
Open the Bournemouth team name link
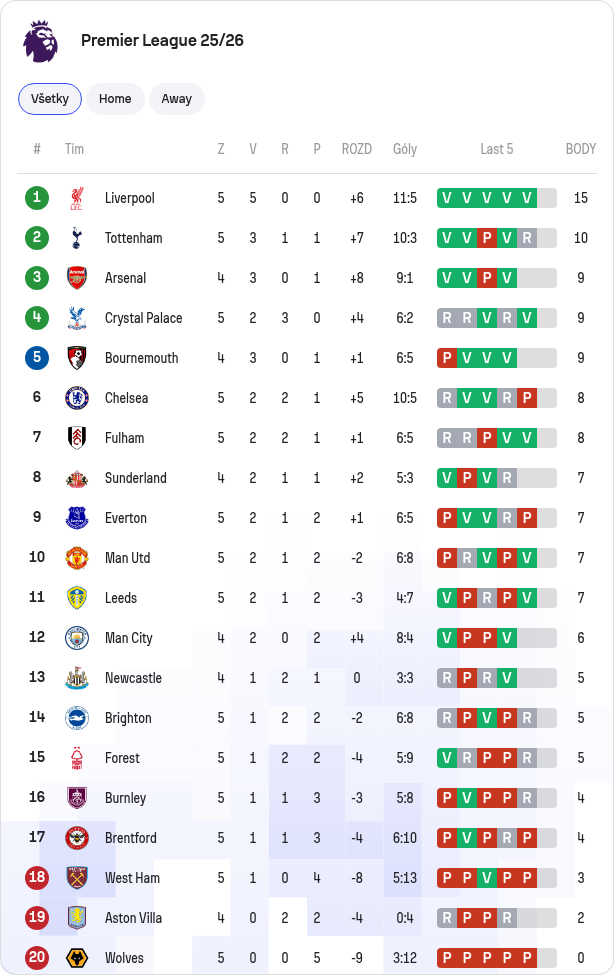(x=142, y=358)
